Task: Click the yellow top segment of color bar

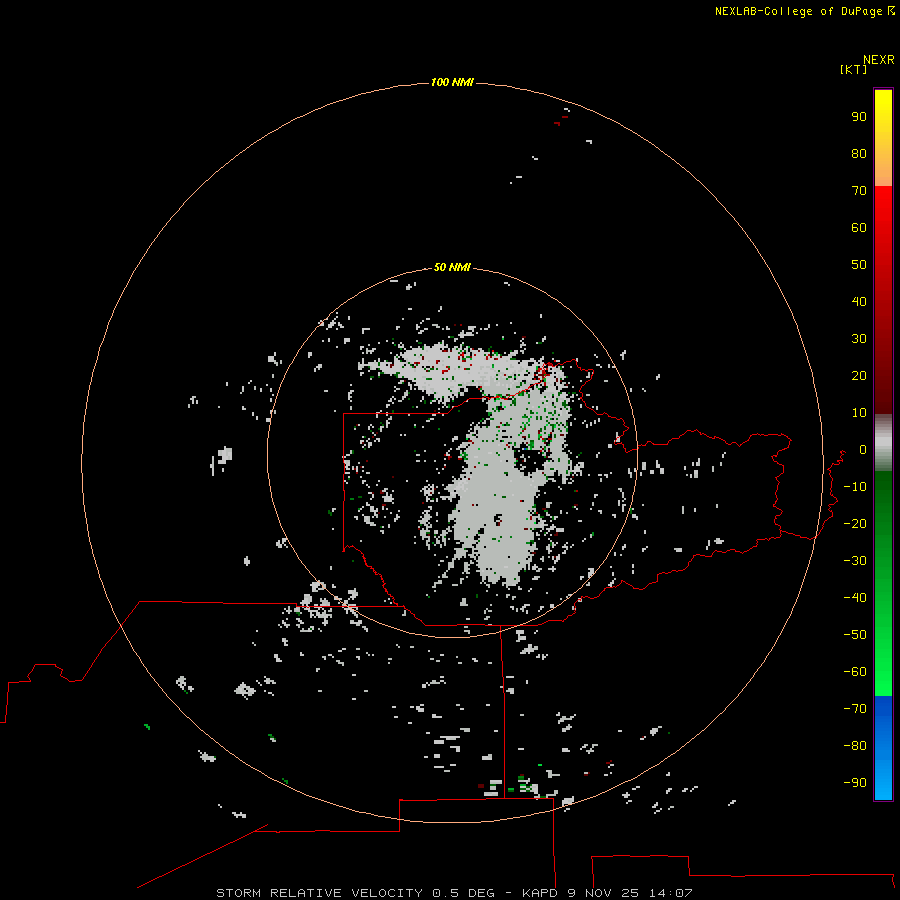Action: coord(883,138)
